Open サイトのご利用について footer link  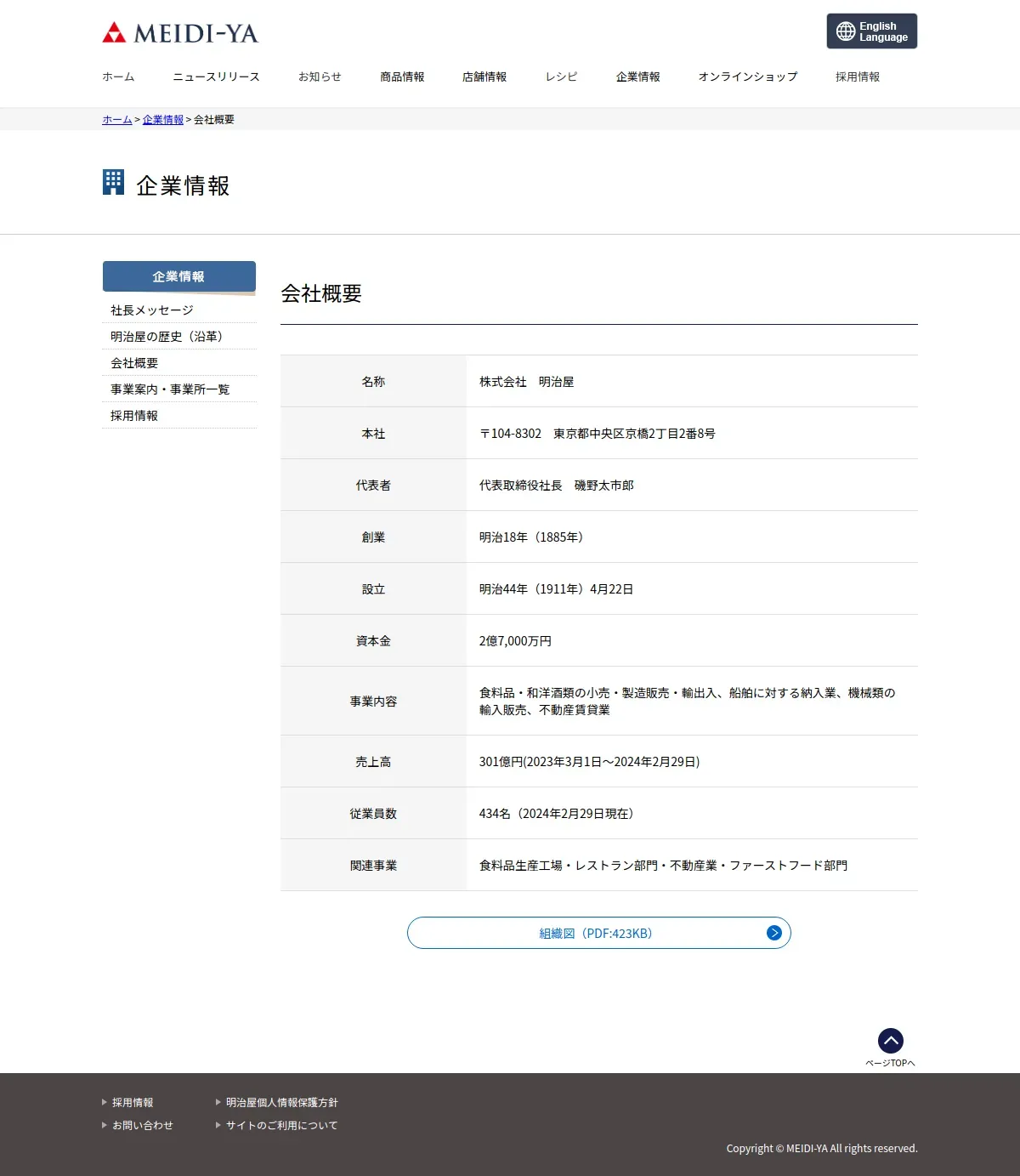pos(282,1126)
